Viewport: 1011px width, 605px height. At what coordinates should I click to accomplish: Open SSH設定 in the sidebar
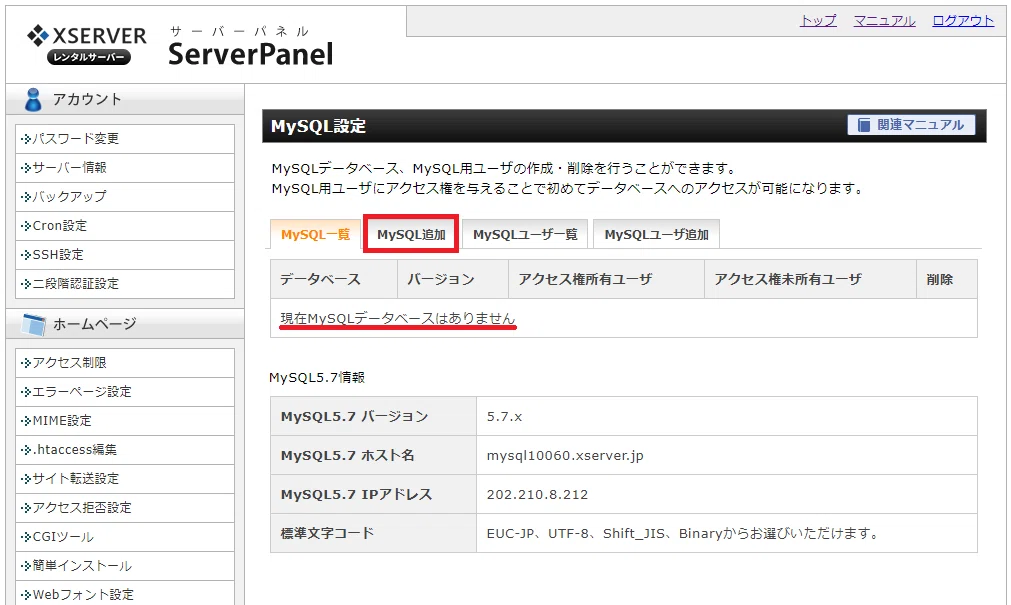[x=125, y=255]
